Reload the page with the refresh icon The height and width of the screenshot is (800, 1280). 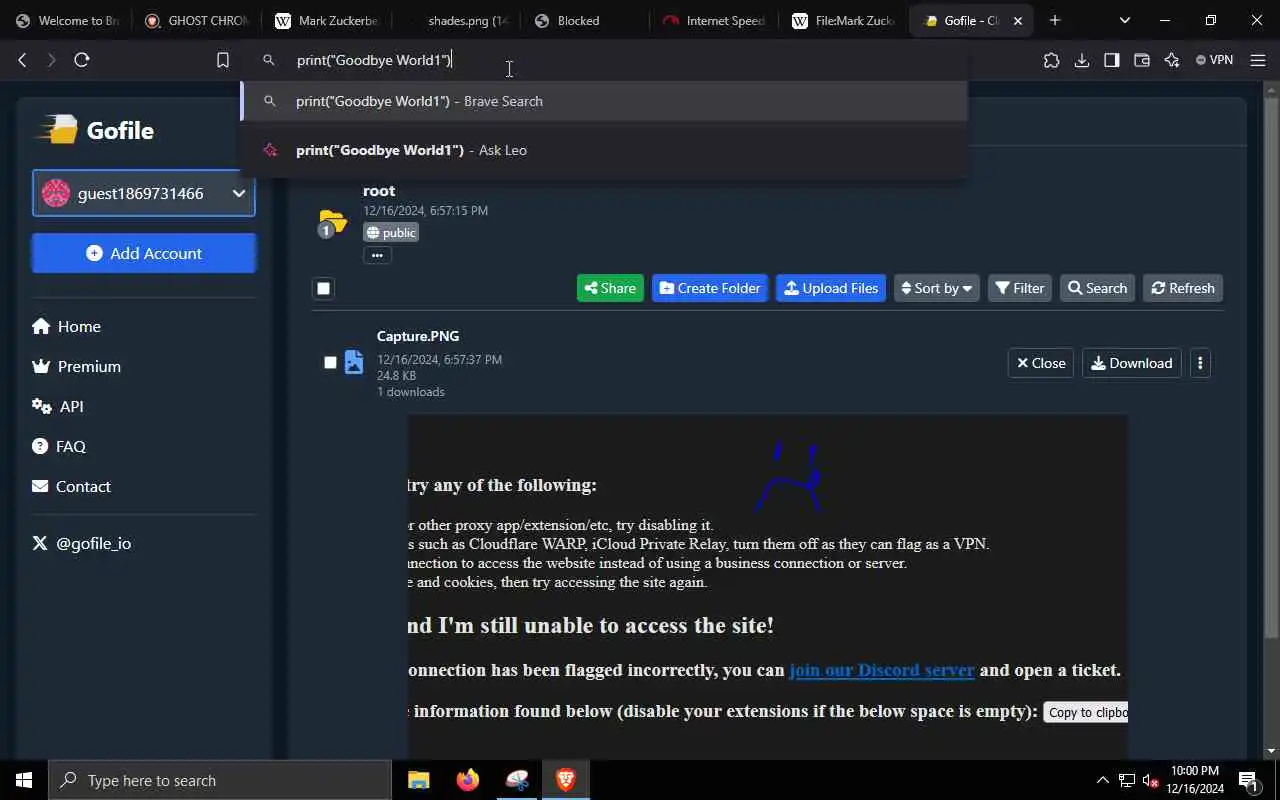click(x=82, y=60)
